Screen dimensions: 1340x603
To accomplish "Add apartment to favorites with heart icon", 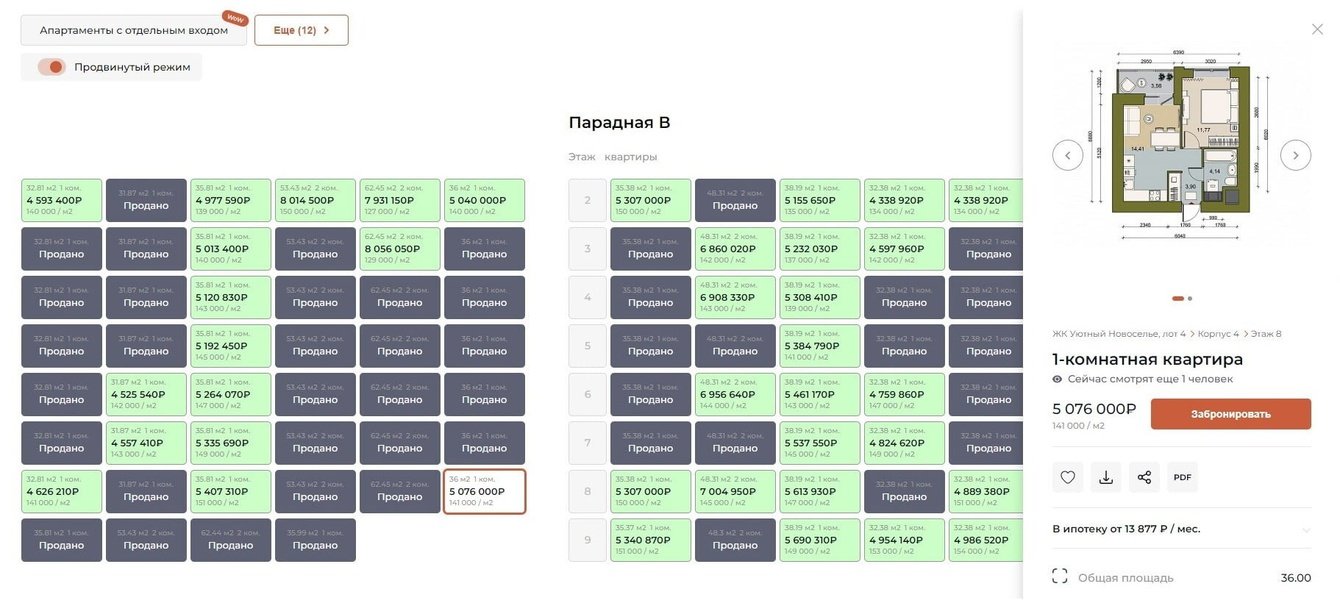I will click(1068, 477).
